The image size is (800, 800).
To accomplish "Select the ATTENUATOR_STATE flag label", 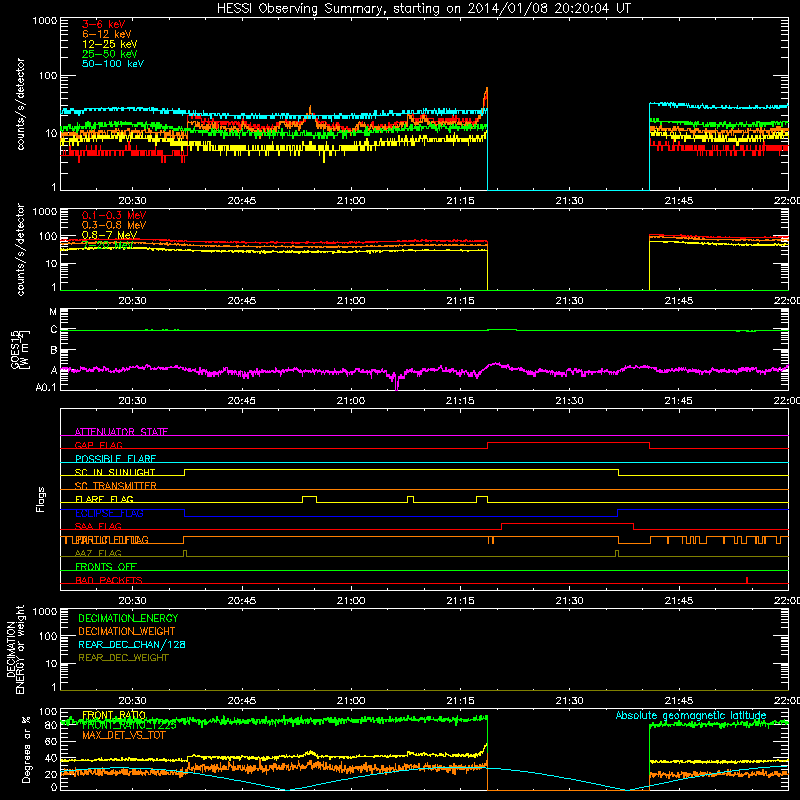I will (x=121, y=432).
